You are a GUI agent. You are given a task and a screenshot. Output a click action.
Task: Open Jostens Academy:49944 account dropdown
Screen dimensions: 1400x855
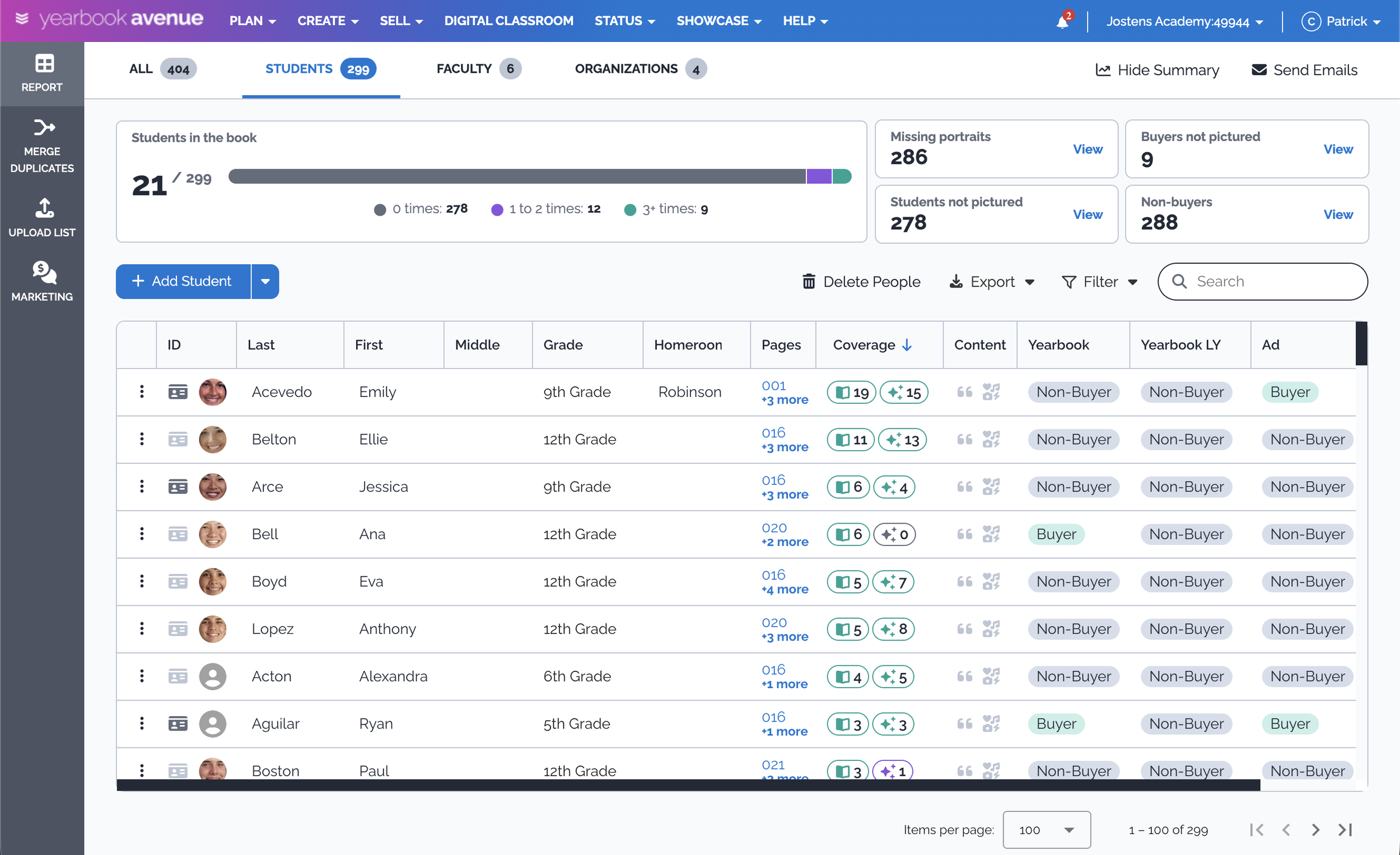[x=1184, y=22]
